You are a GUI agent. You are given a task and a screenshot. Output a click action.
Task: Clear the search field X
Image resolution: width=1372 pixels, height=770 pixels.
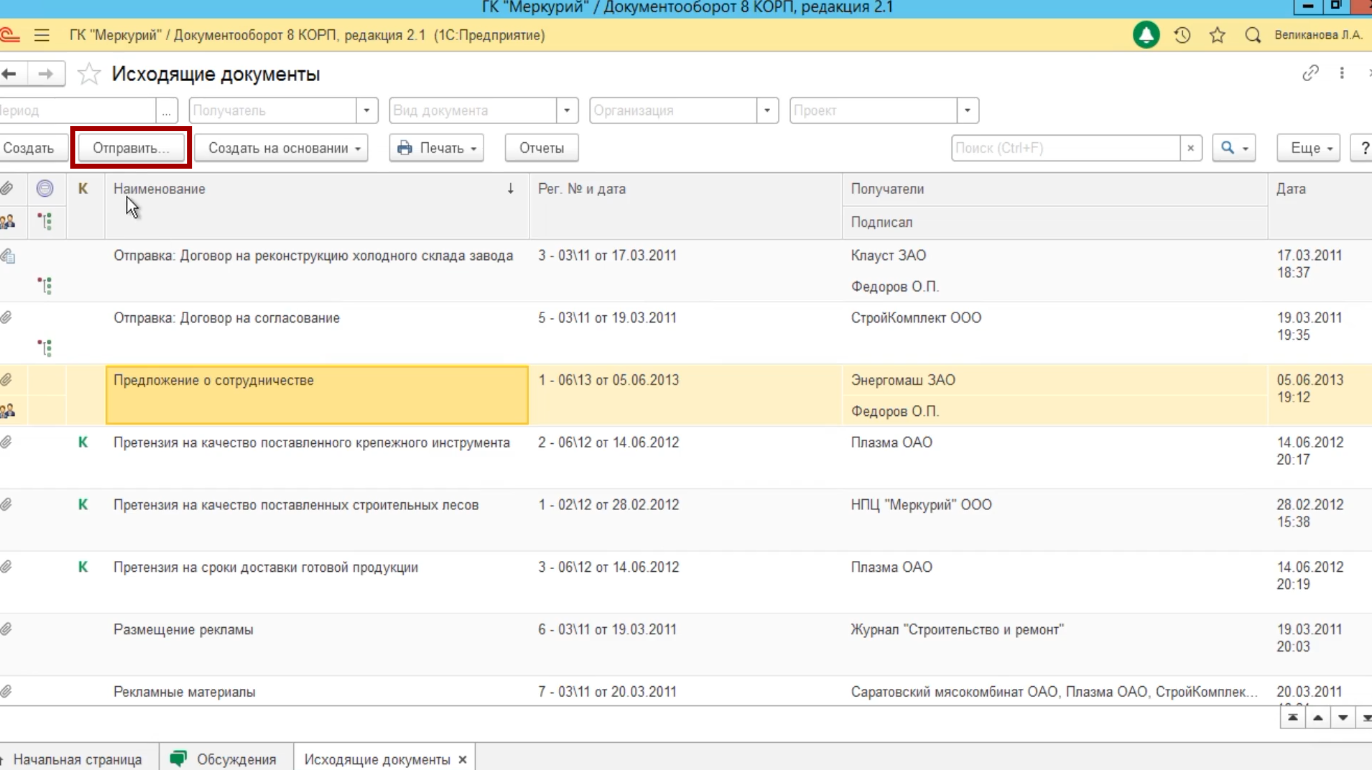1190,148
